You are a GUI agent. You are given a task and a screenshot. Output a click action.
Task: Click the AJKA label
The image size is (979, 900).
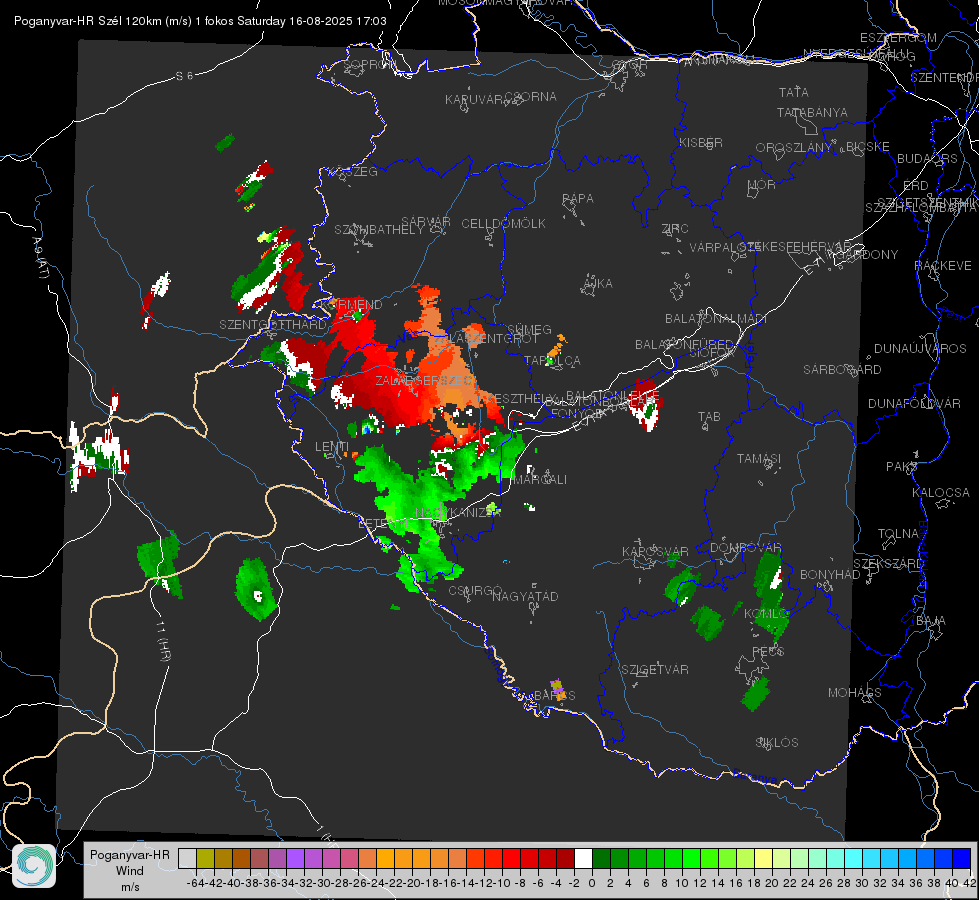[598, 284]
